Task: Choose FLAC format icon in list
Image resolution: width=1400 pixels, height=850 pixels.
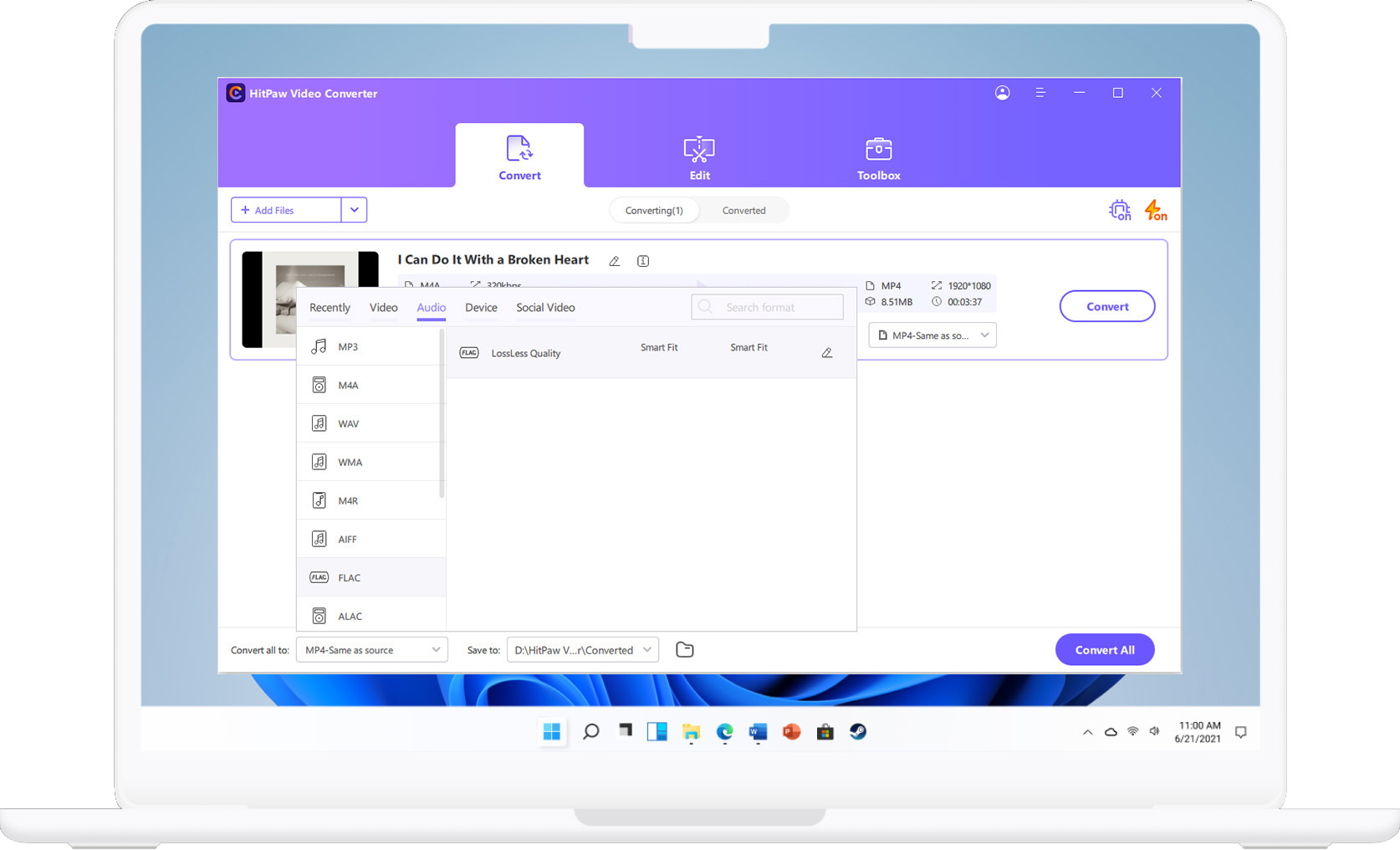Action: 319,577
